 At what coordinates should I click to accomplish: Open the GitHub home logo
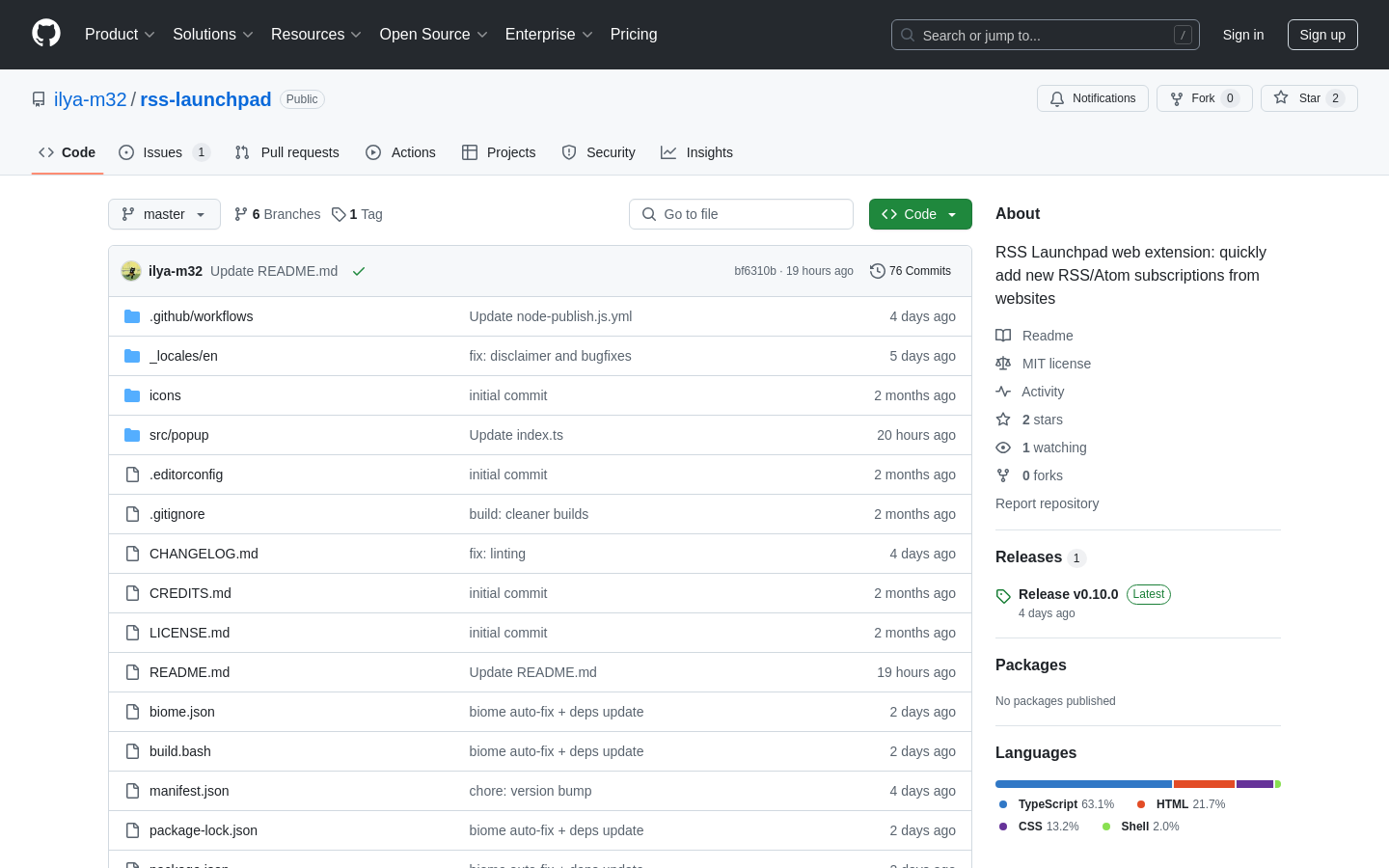point(46,34)
